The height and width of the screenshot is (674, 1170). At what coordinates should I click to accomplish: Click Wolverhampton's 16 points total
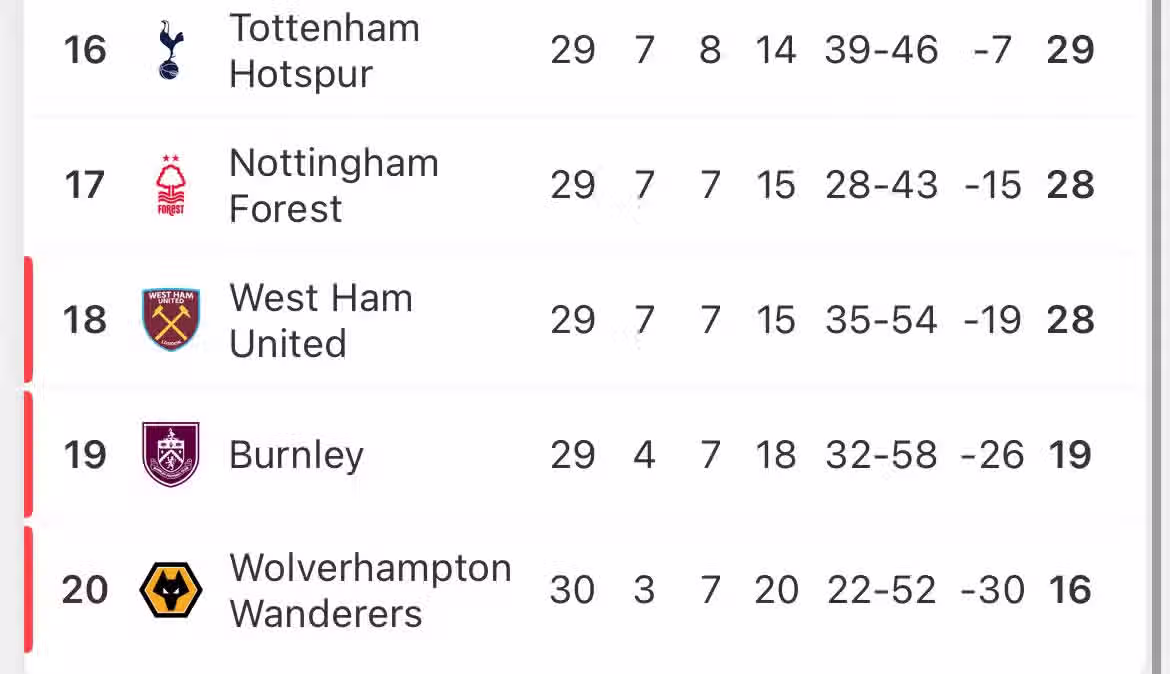(x=1070, y=590)
